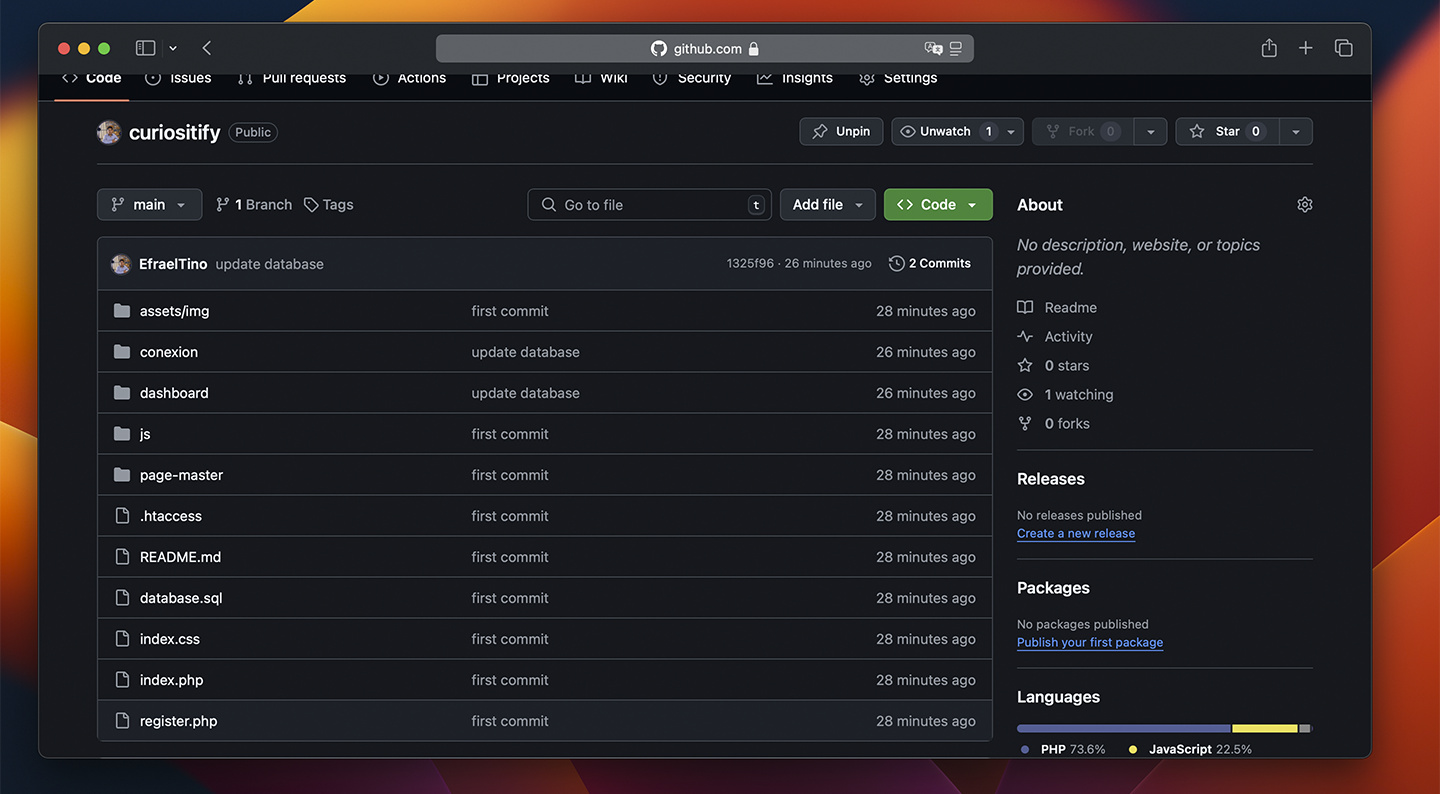Open the Security tab
1440x794 pixels.
[x=692, y=78]
